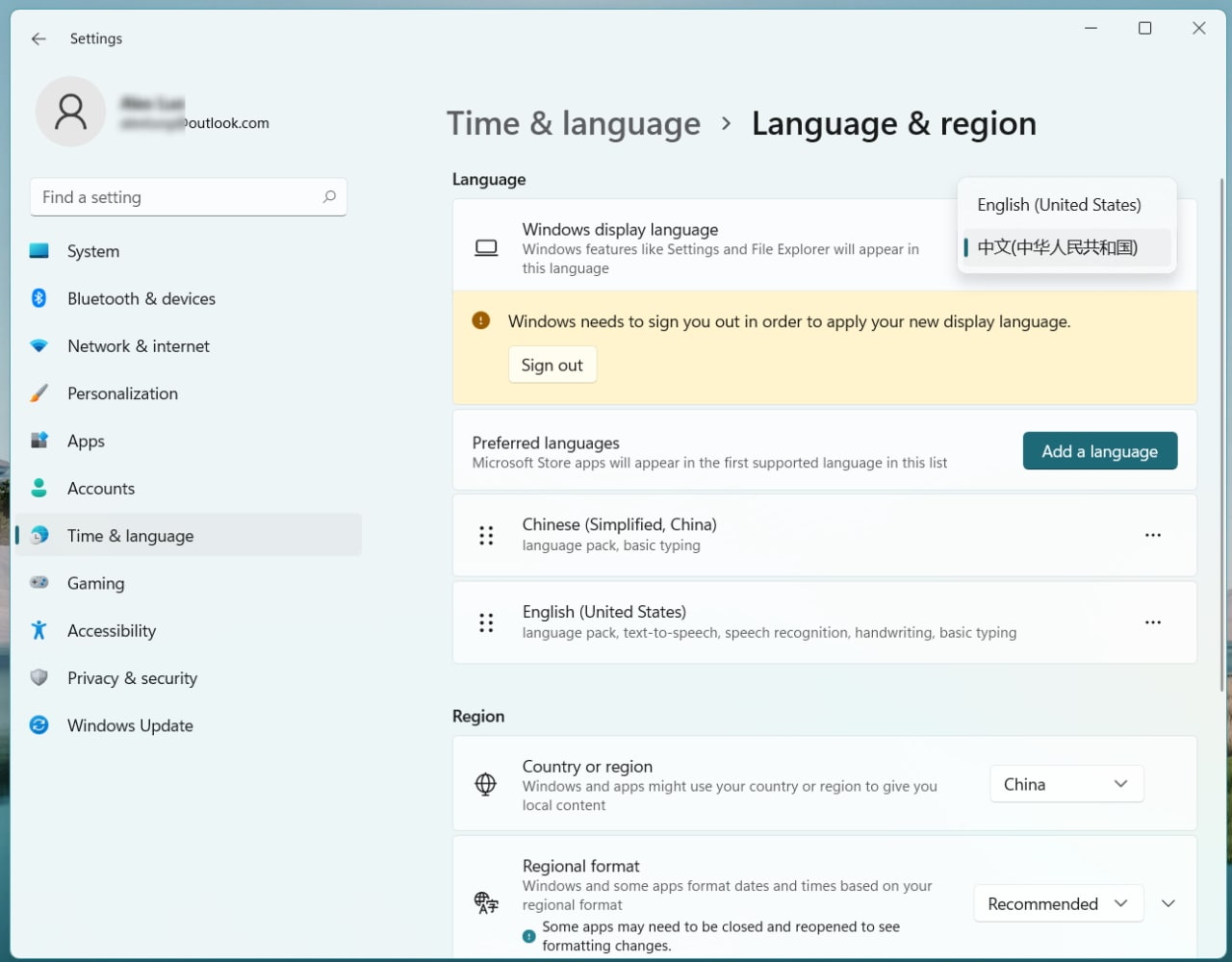Expand the Regional format section chevron

1168,903
